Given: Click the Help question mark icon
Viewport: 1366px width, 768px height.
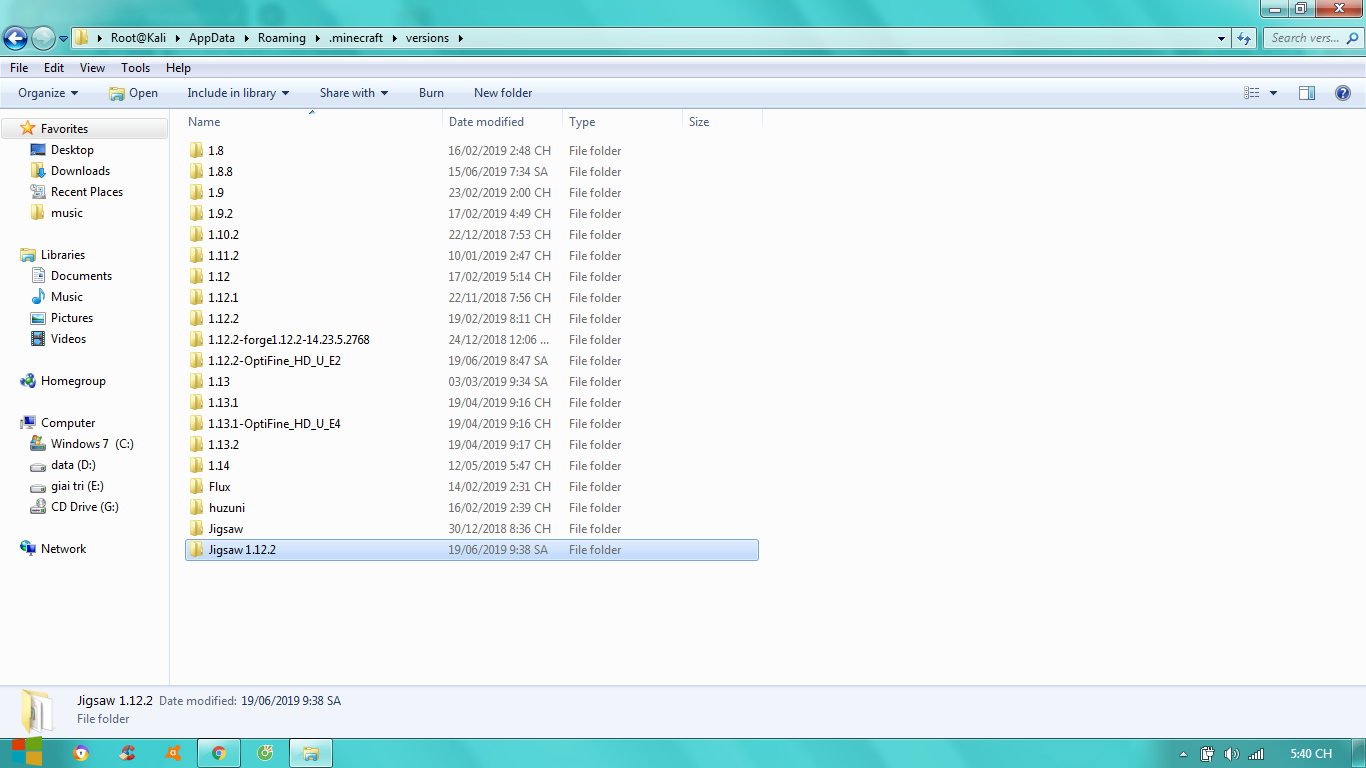Looking at the screenshot, I should 1343,93.
